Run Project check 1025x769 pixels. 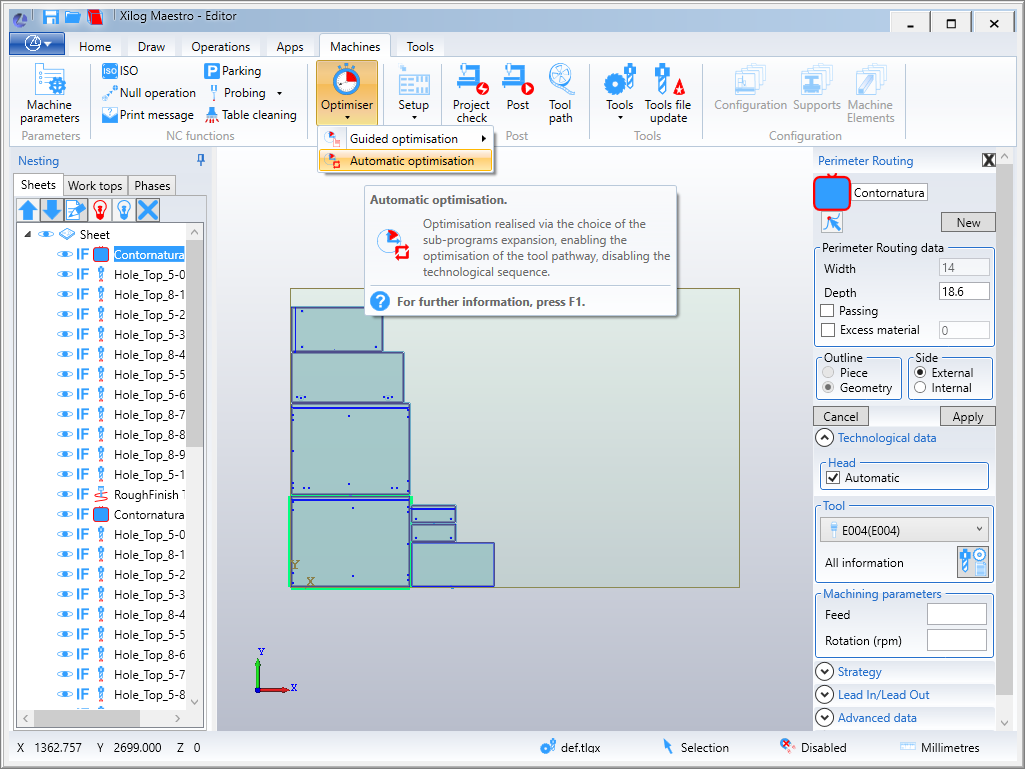[x=471, y=94]
